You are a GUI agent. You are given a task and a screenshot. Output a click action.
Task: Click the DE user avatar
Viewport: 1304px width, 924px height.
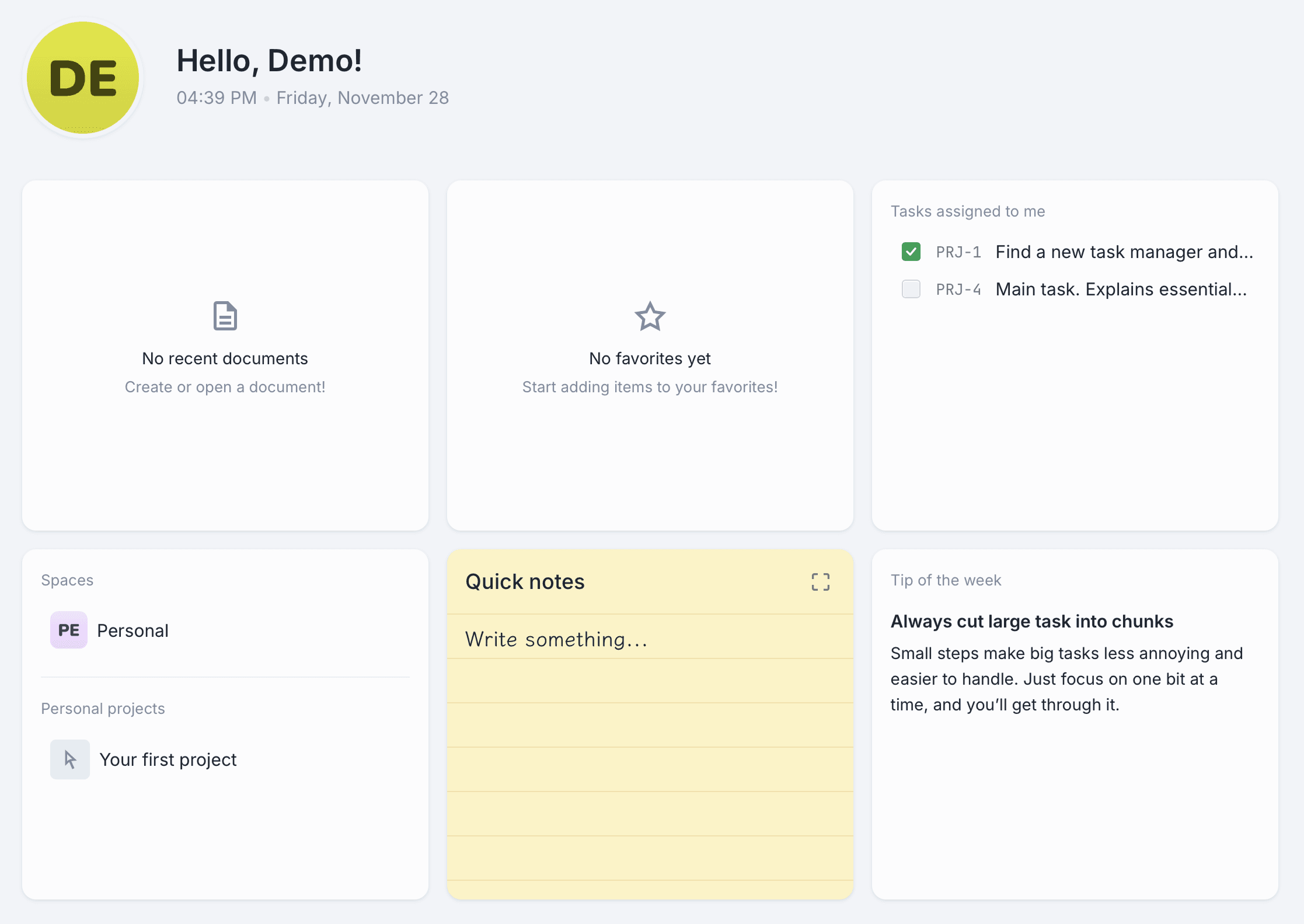(83, 78)
